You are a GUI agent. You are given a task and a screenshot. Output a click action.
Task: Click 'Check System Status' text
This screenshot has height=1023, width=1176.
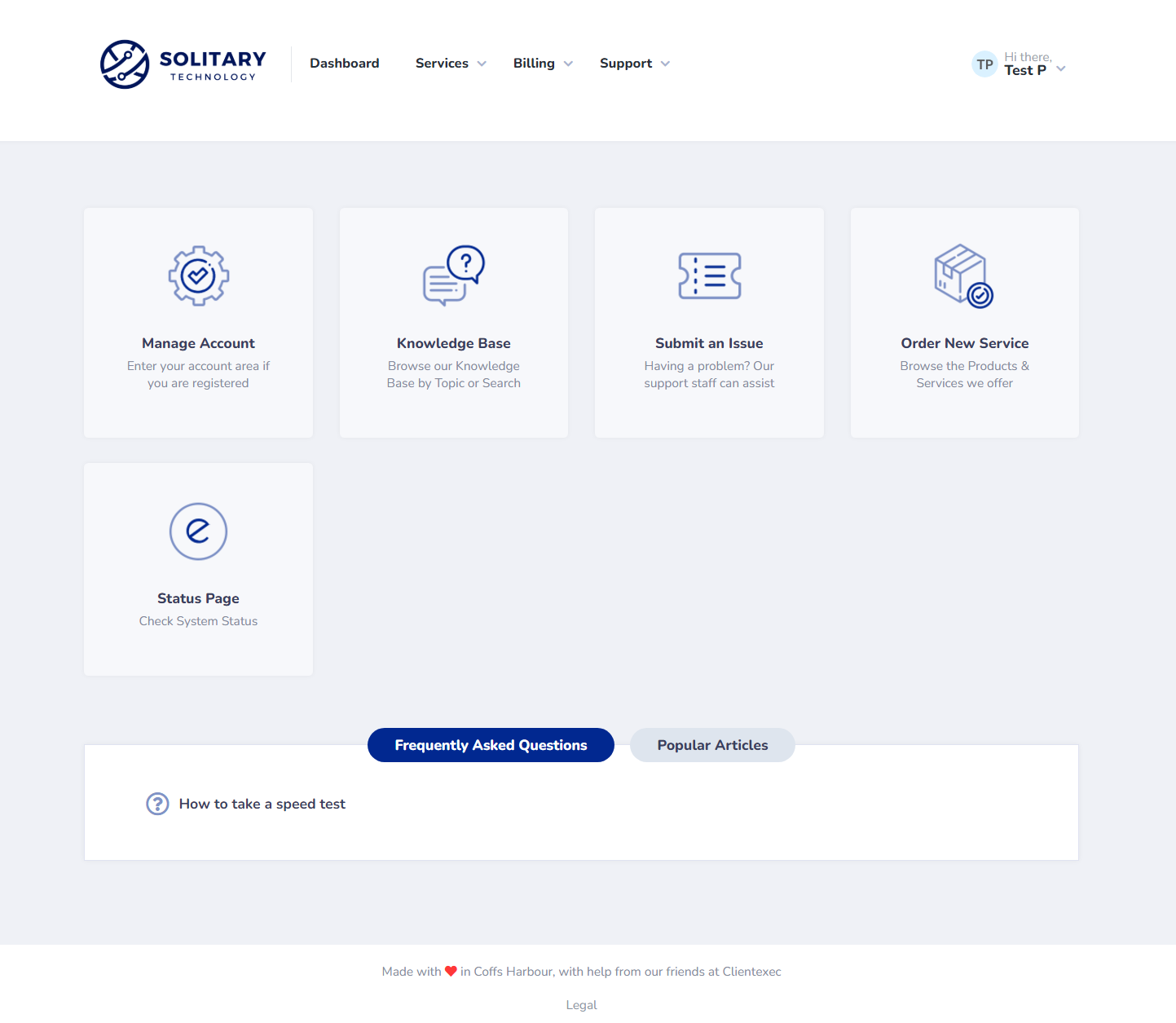tap(198, 621)
